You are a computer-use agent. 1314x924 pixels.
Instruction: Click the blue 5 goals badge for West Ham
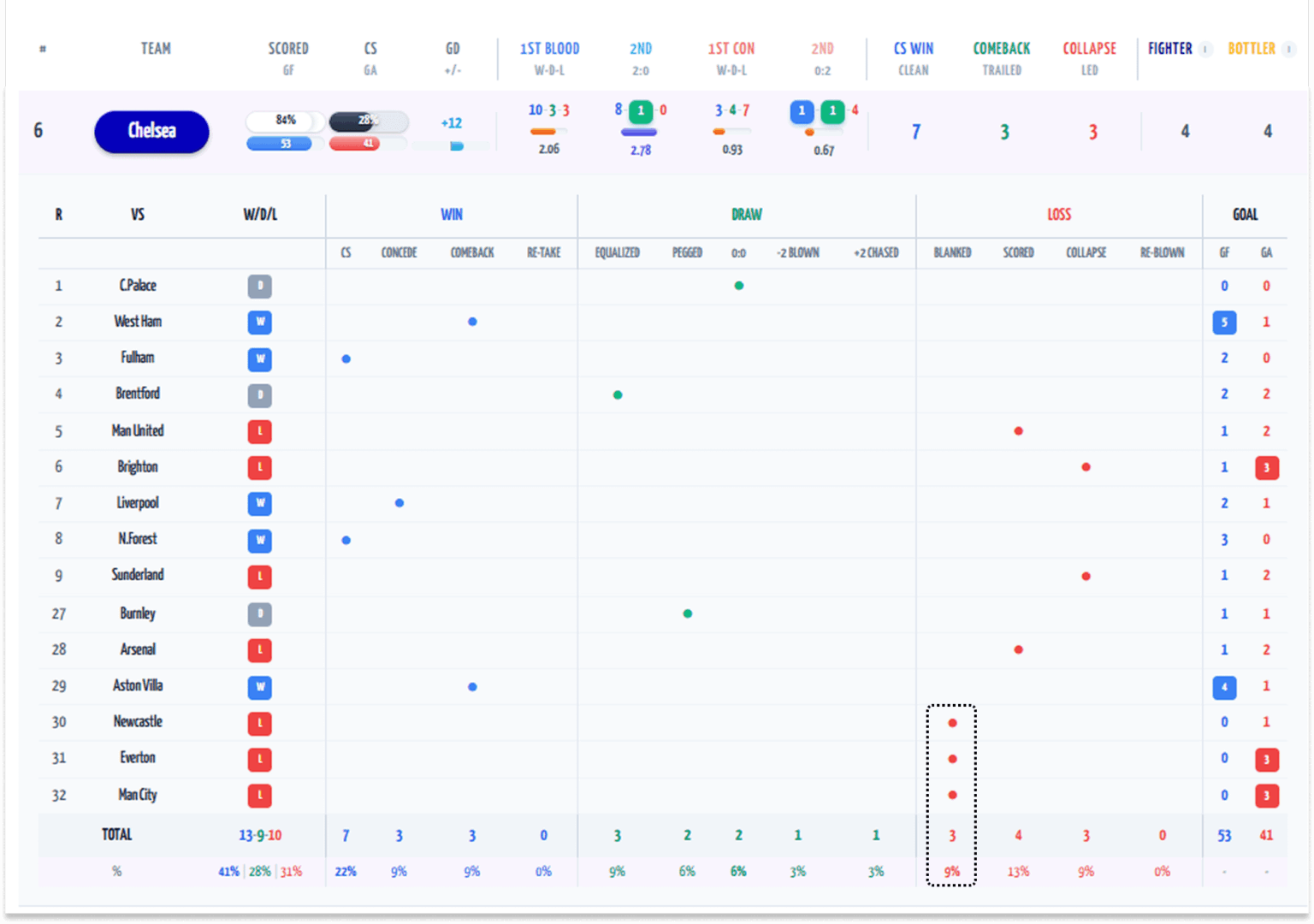pos(1224,323)
